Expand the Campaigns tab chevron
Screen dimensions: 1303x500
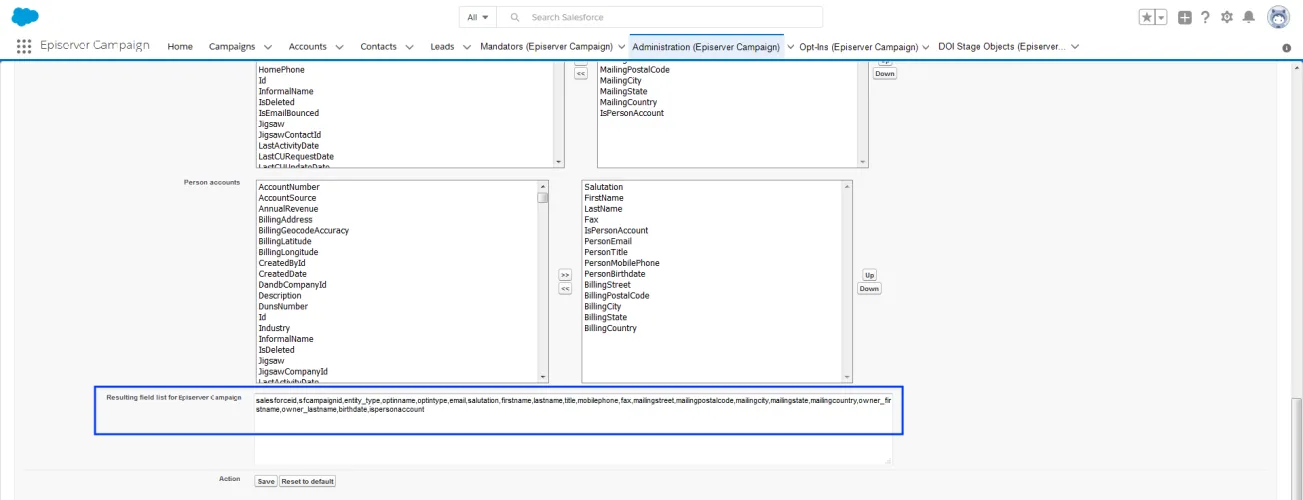(268, 47)
